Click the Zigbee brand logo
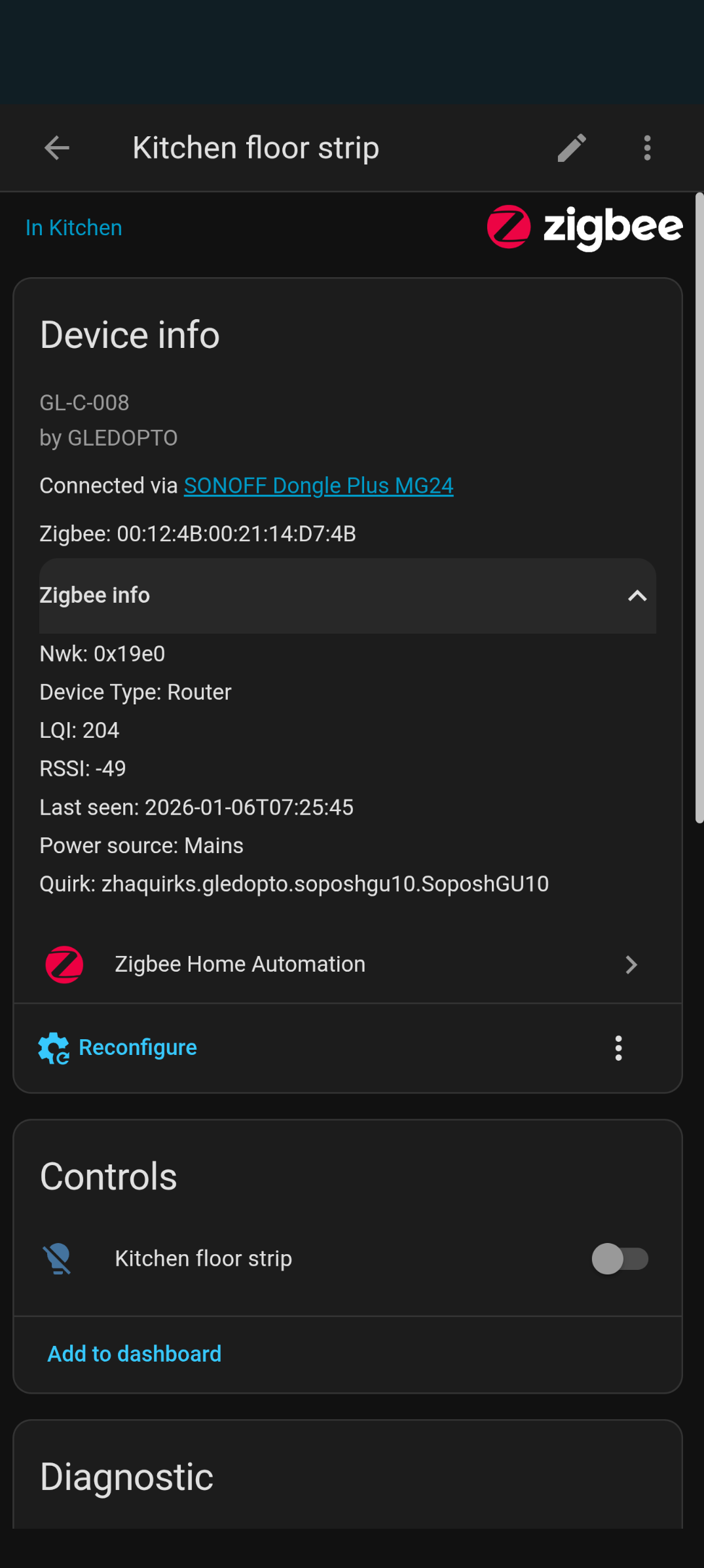The image size is (704, 1568). pyautogui.click(x=584, y=227)
